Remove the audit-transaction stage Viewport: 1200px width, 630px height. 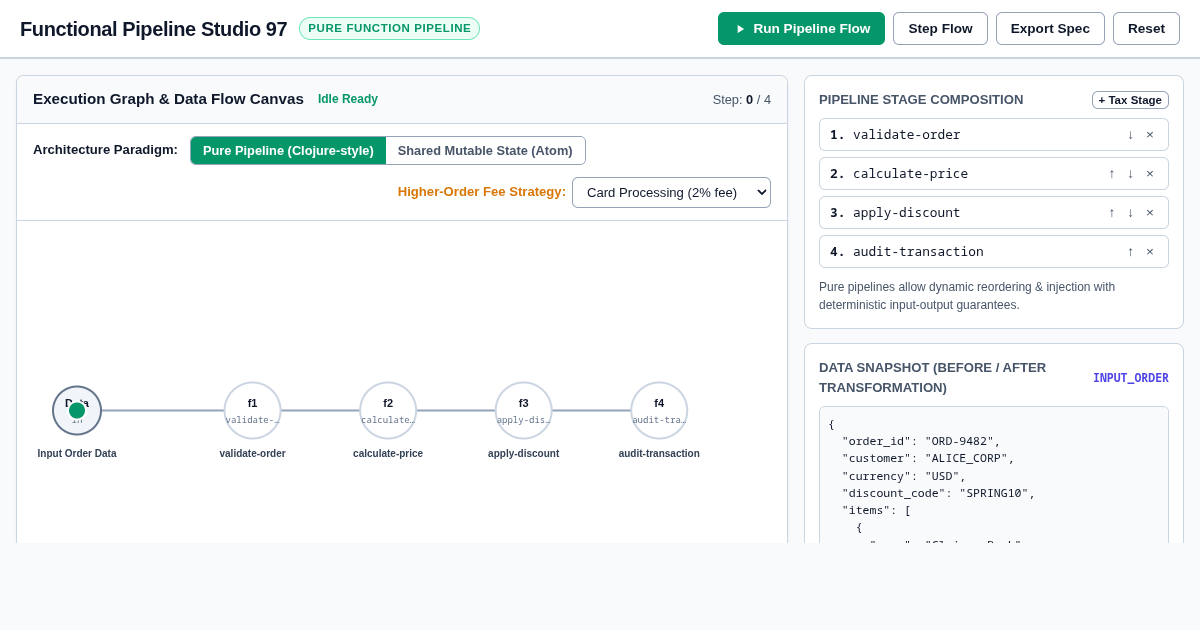click(x=1150, y=252)
